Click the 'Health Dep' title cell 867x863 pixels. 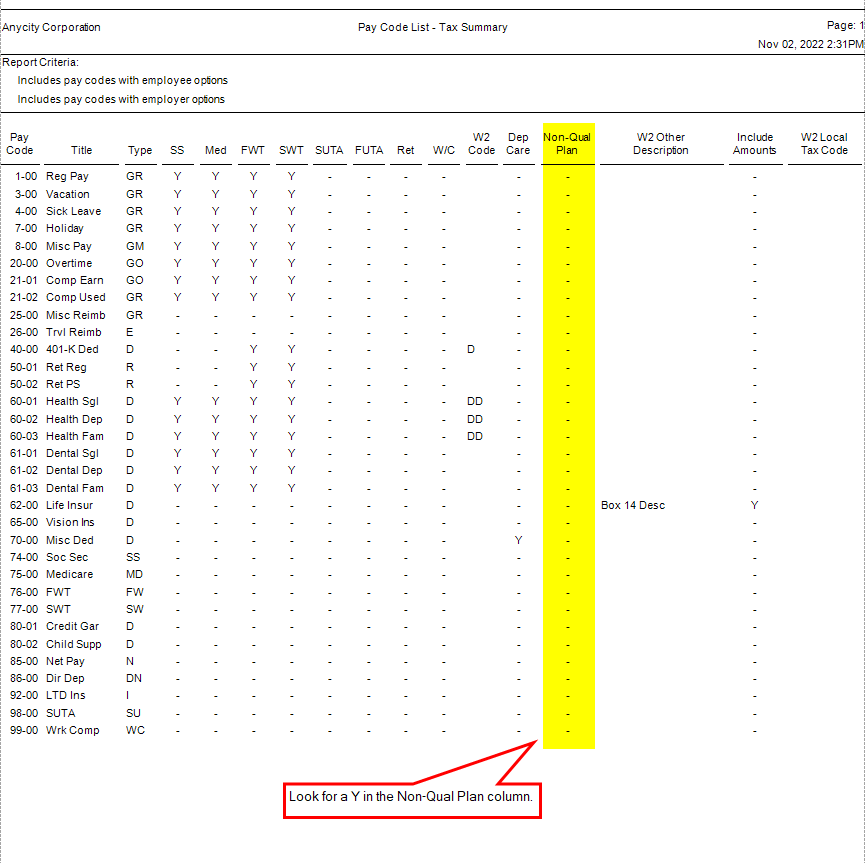pos(74,419)
